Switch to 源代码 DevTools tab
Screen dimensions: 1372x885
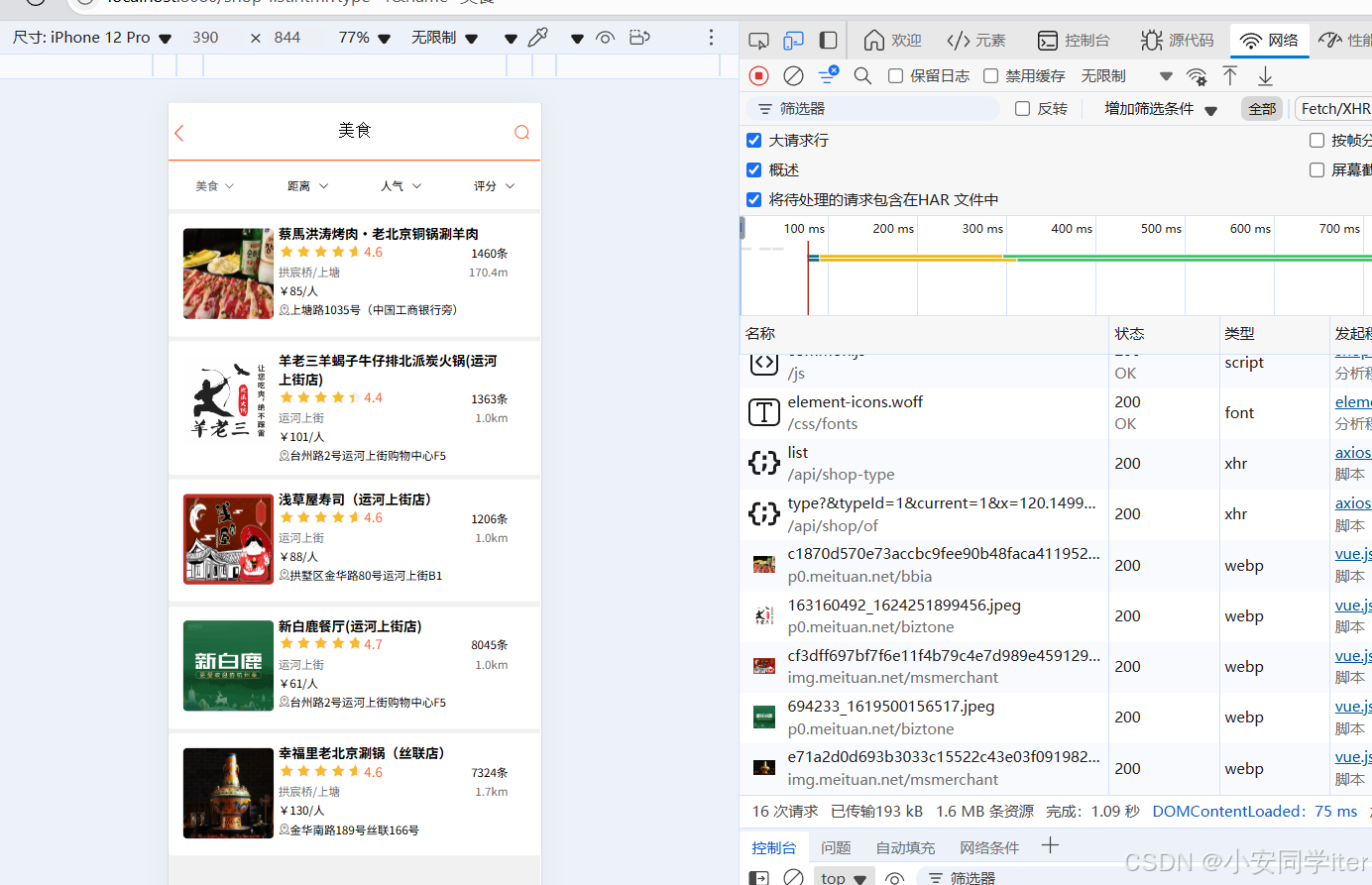point(1178,41)
